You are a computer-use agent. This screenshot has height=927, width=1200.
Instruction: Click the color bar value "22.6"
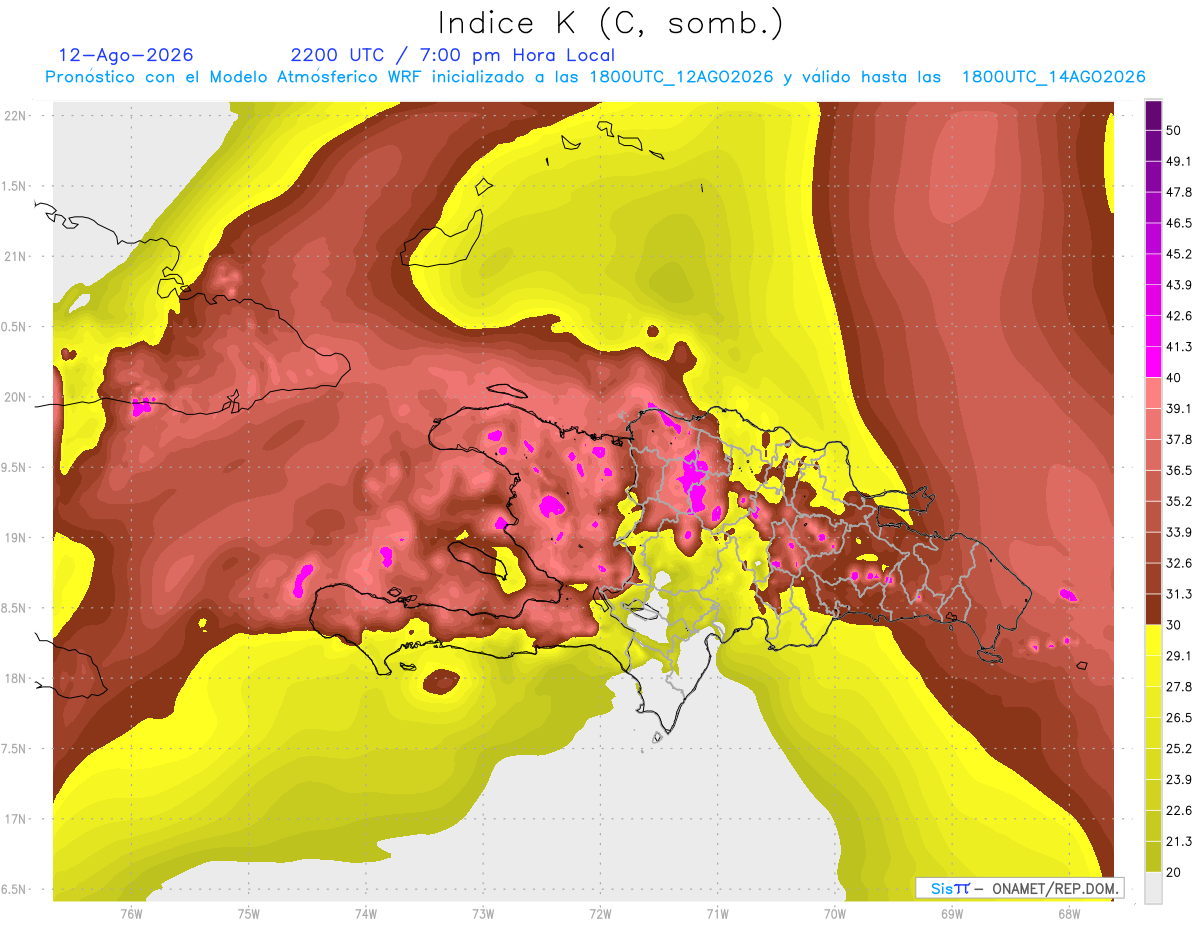point(1179,811)
